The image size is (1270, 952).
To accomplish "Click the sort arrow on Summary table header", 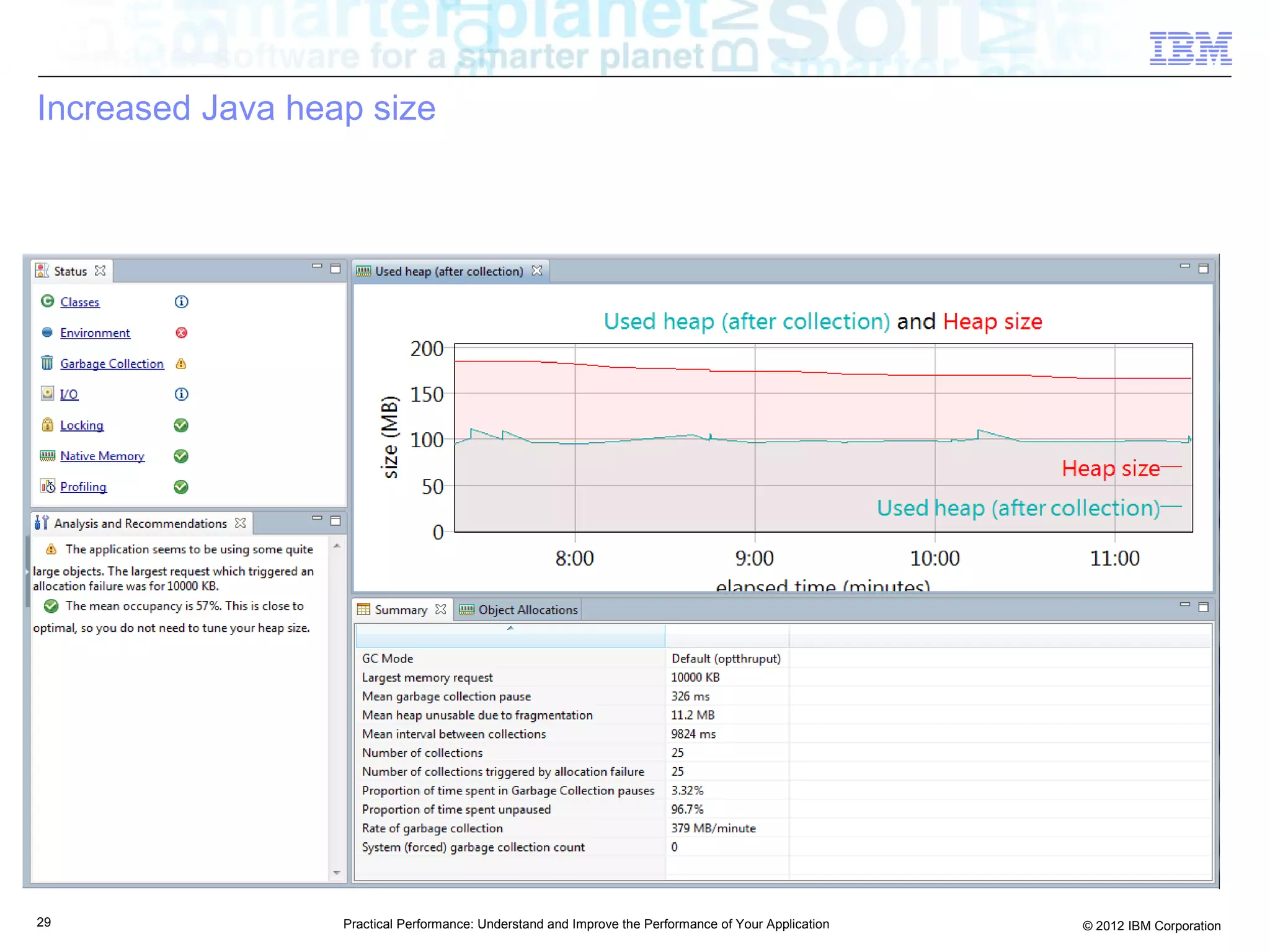I will click(510, 628).
